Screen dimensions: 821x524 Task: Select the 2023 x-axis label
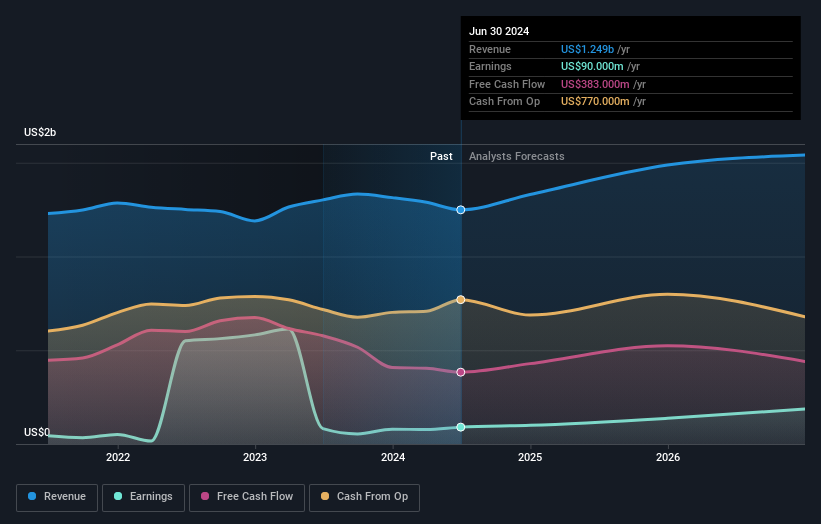point(255,457)
